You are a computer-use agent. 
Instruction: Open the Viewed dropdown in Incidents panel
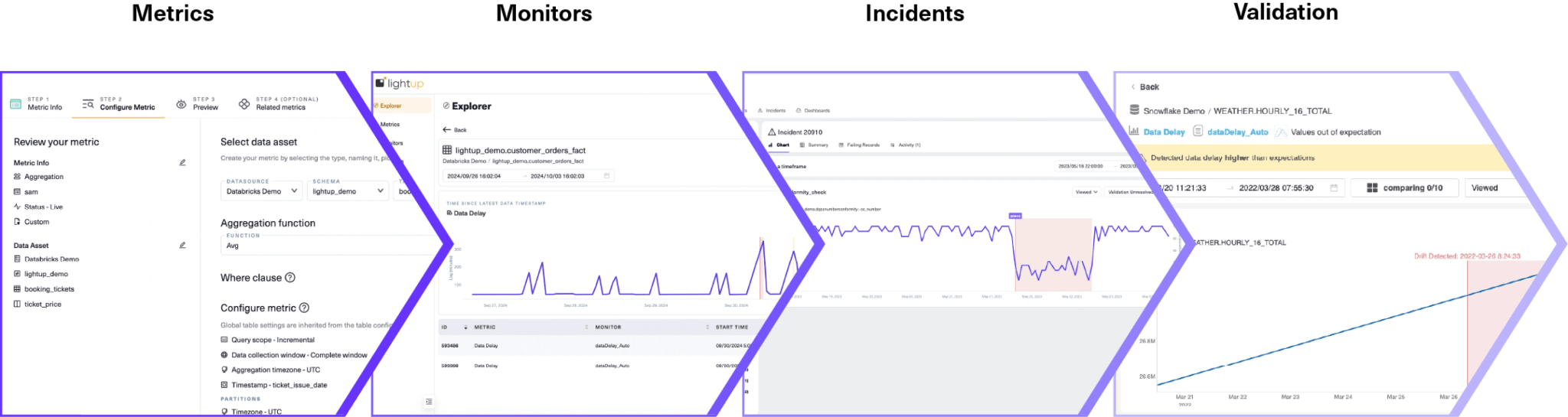(1086, 192)
